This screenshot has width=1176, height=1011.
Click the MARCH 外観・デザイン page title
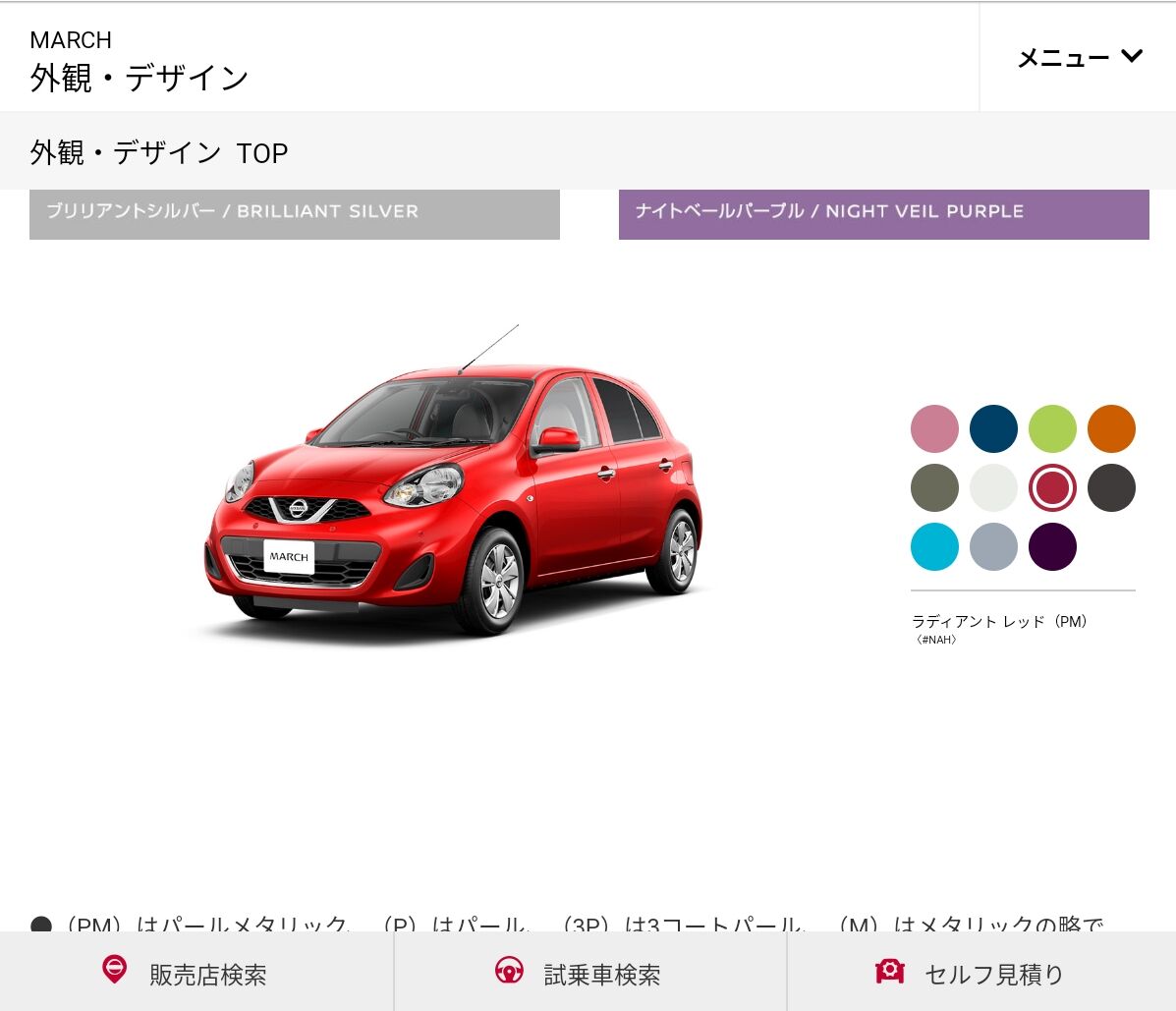pos(139,62)
